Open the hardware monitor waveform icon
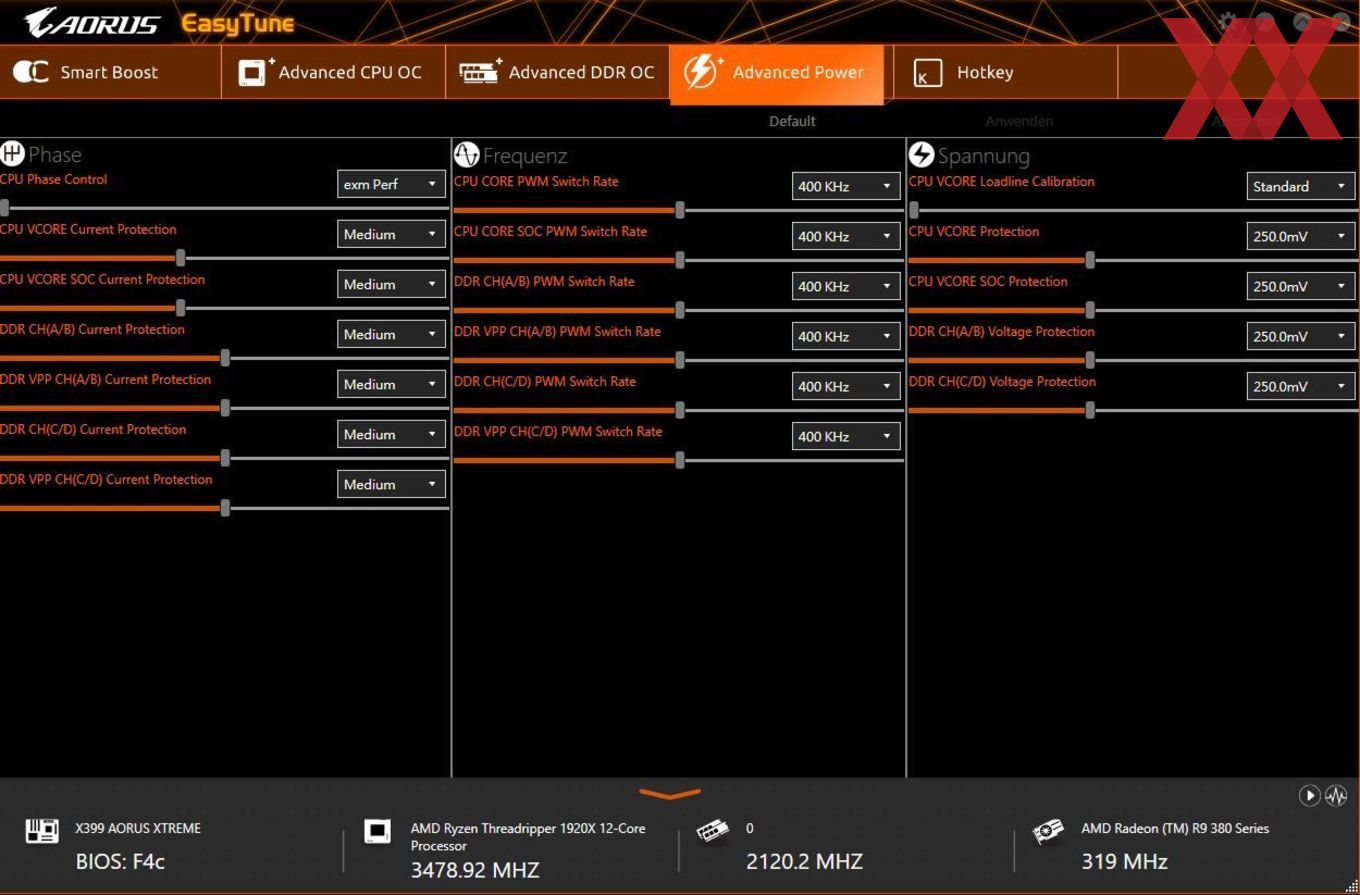 1336,796
